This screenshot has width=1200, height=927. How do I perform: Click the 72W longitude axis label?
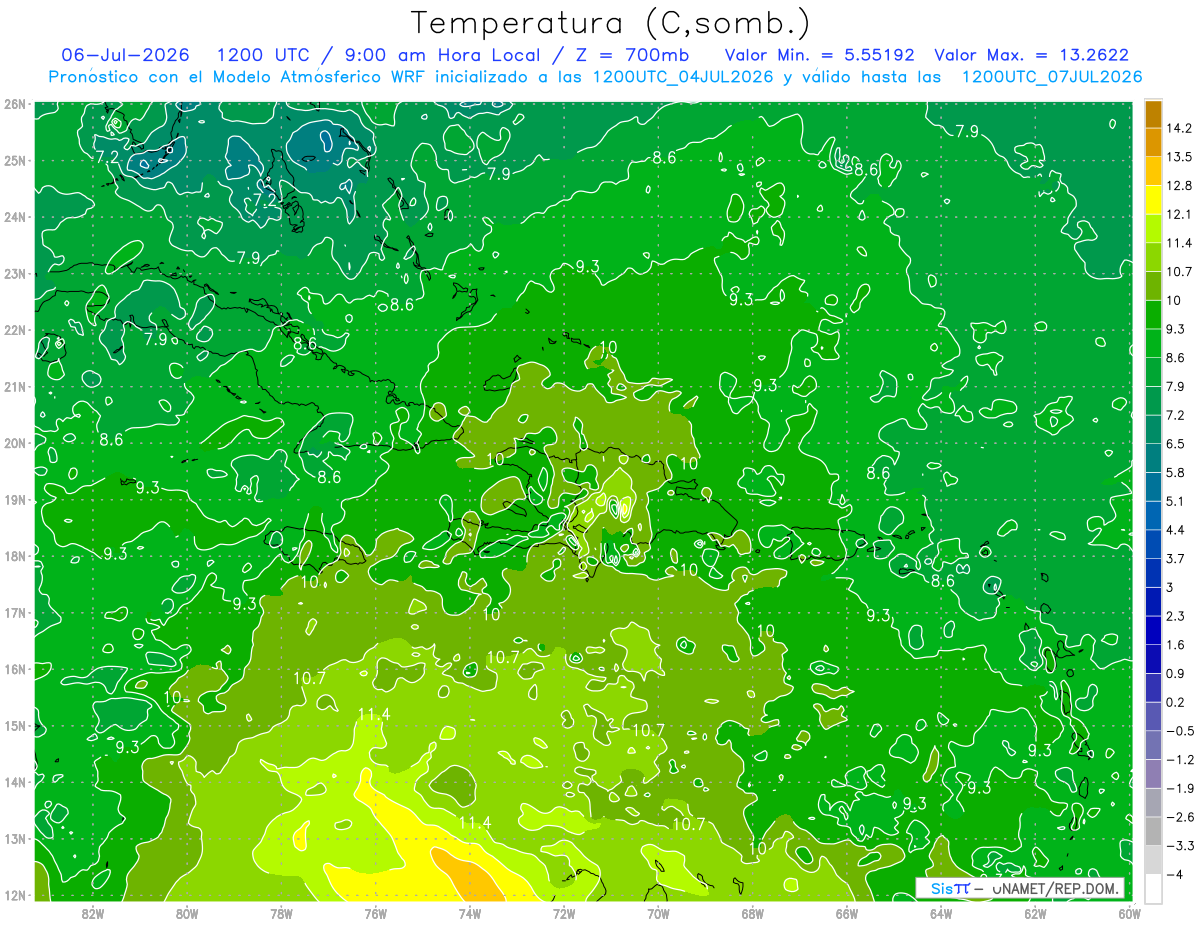pyautogui.click(x=564, y=913)
